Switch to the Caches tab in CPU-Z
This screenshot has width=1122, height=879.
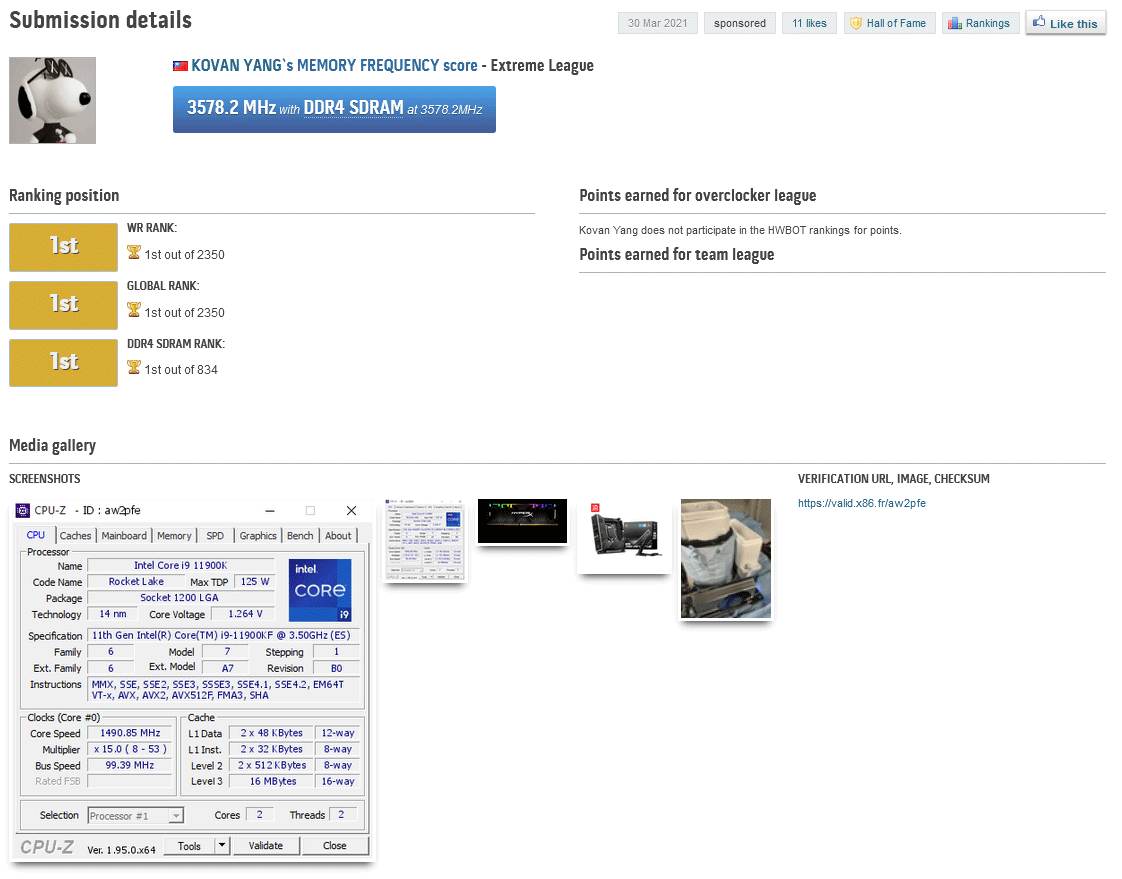click(75, 535)
